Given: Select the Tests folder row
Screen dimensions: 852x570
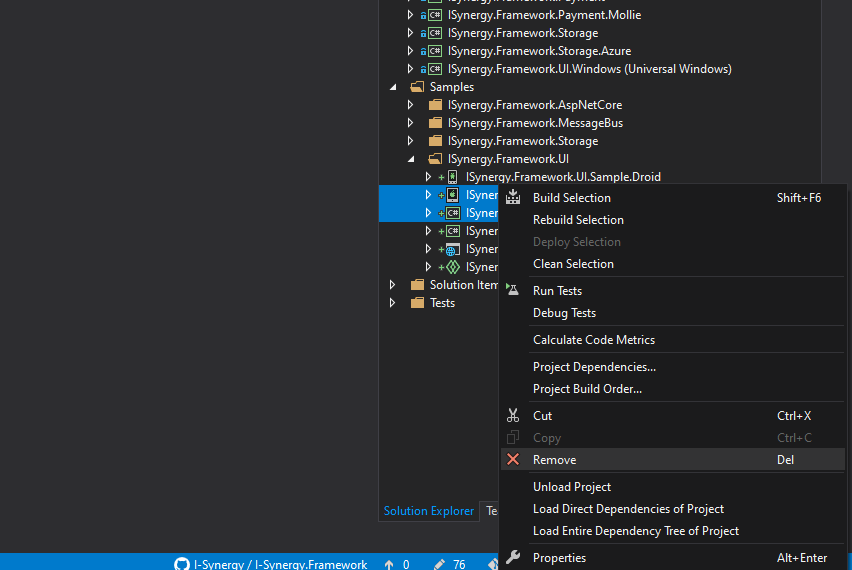Looking at the screenshot, I should (442, 303).
